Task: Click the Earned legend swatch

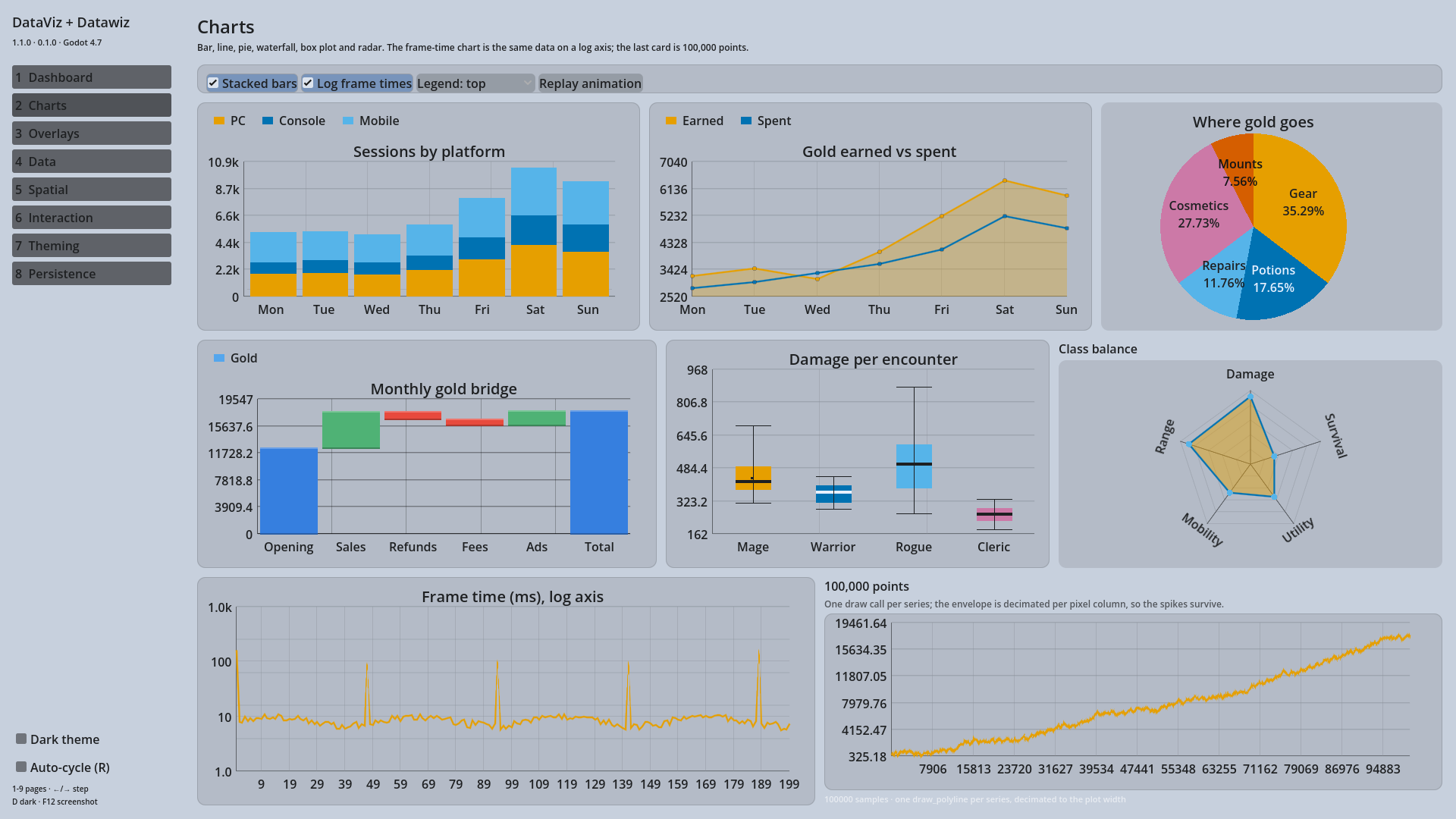Action: 671,121
